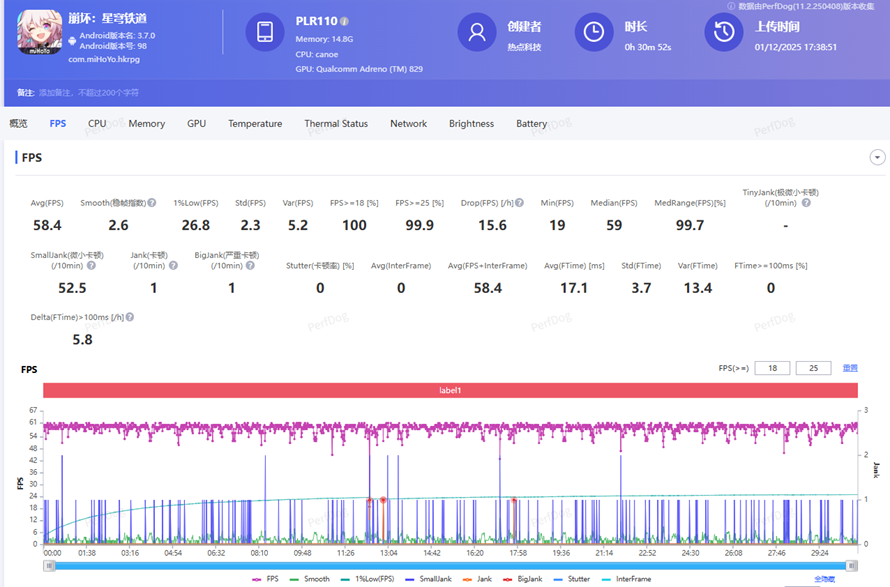Click the blue reset link beside FPS thresholds
Image resolution: width=890 pixels, height=587 pixels.
pos(850,369)
